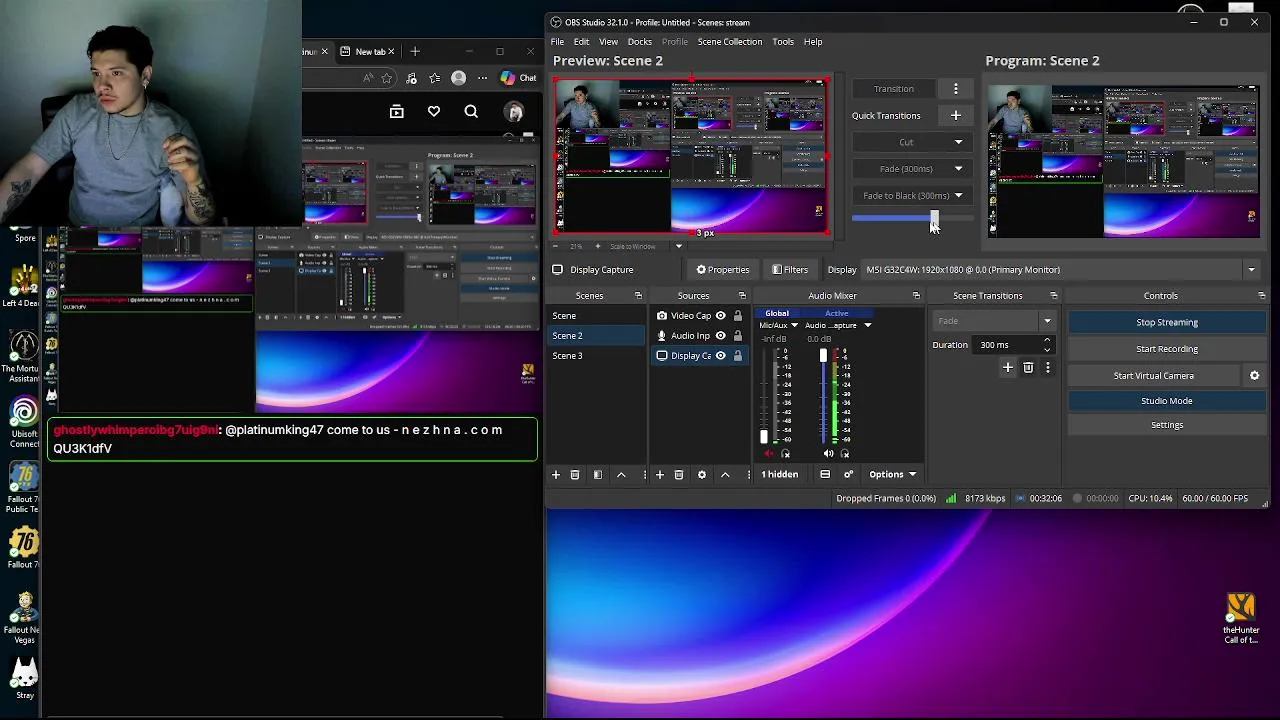Mute the Audio Capture channel

click(x=828, y=454)
